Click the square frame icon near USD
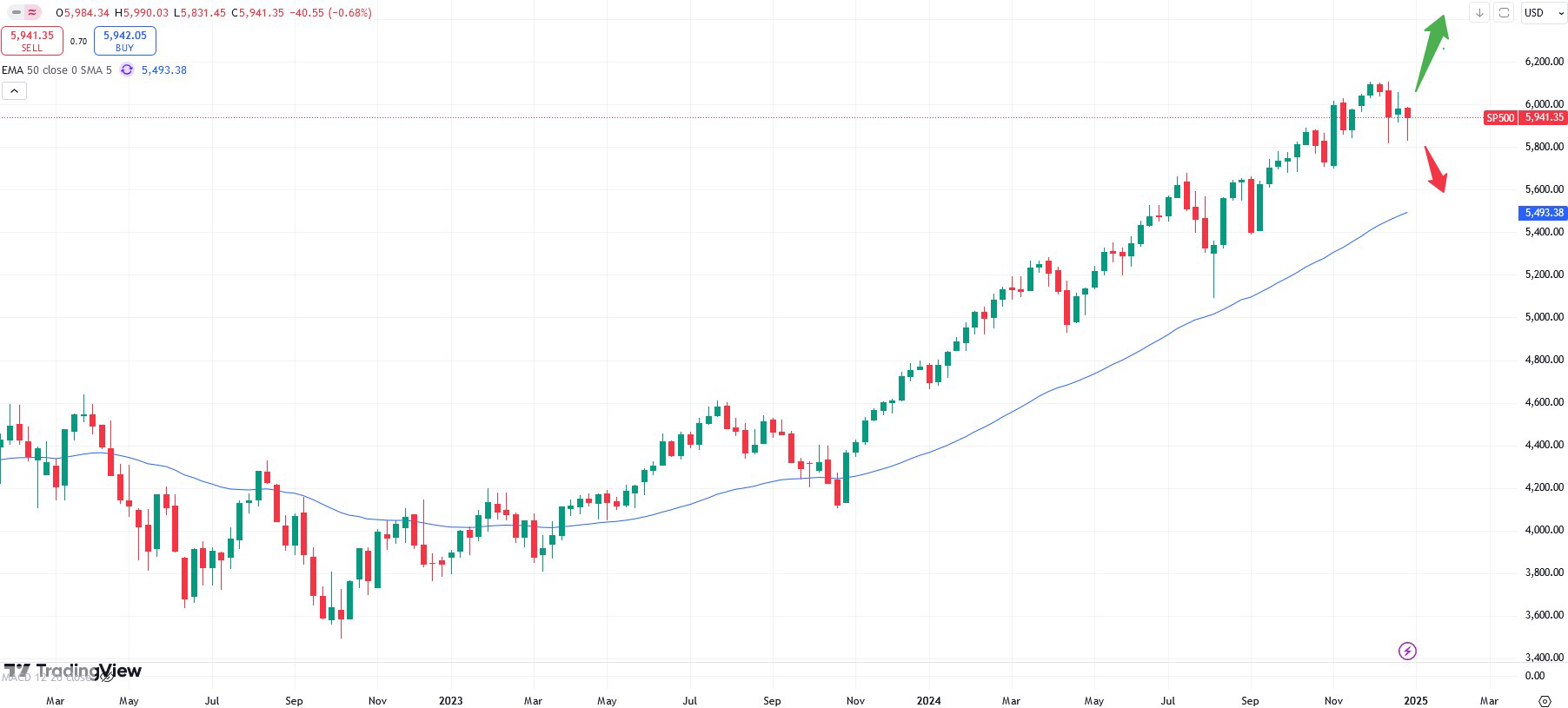Viewport: 1568px width, 708px height. pyautogui.click(x=1504, y=13)
